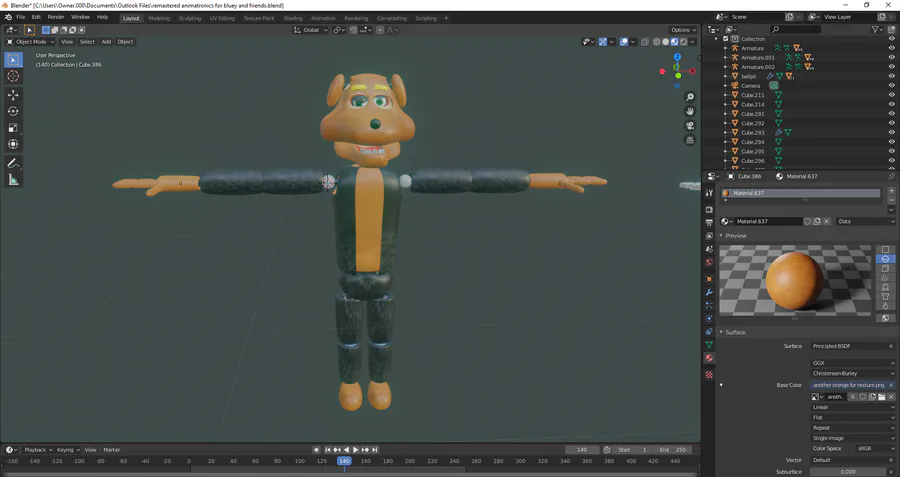Open the File menu
The width and height of the screenshot is (900, 477).
tap(20, 17)
